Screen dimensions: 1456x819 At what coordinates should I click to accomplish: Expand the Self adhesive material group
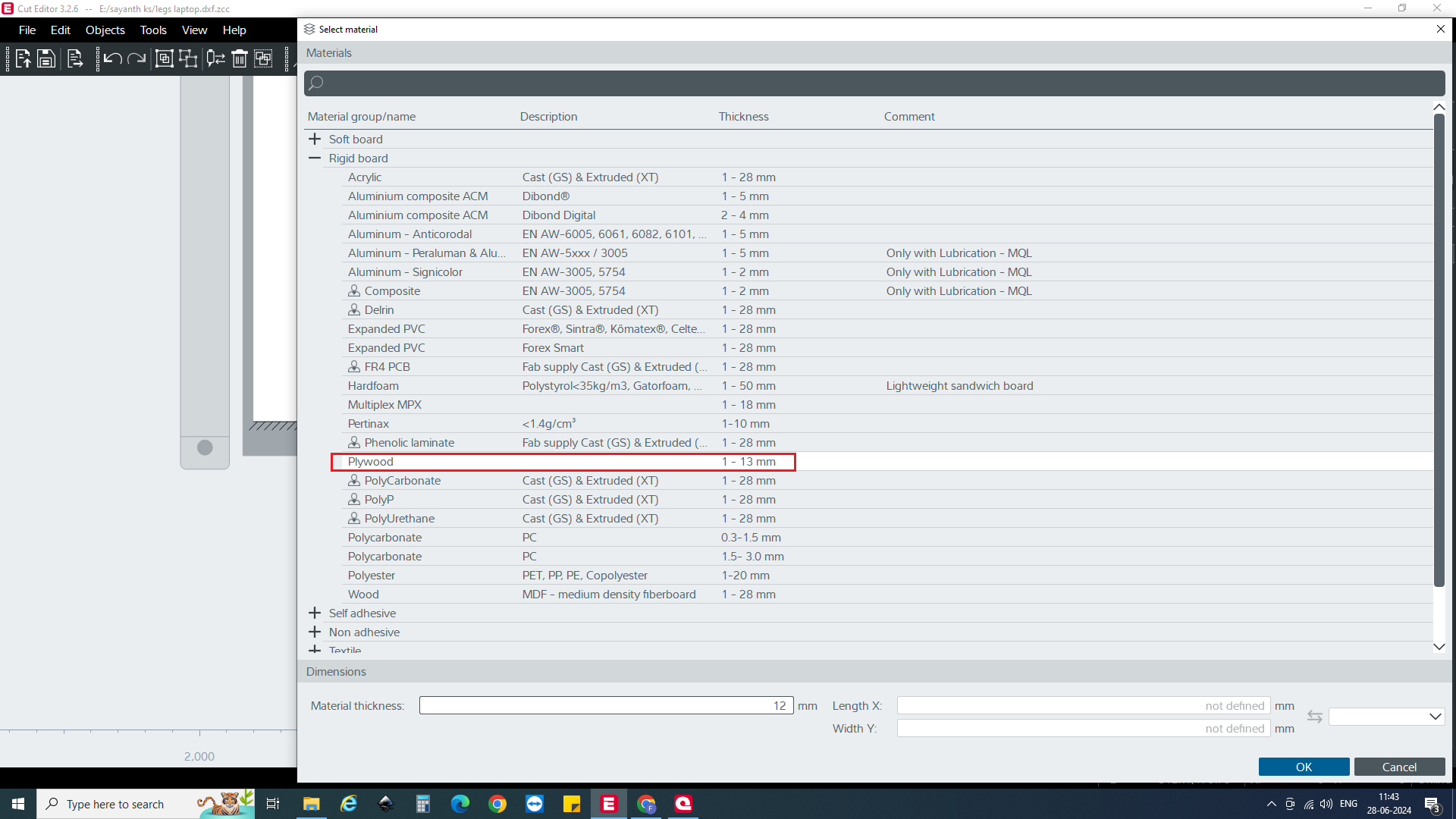316,612
